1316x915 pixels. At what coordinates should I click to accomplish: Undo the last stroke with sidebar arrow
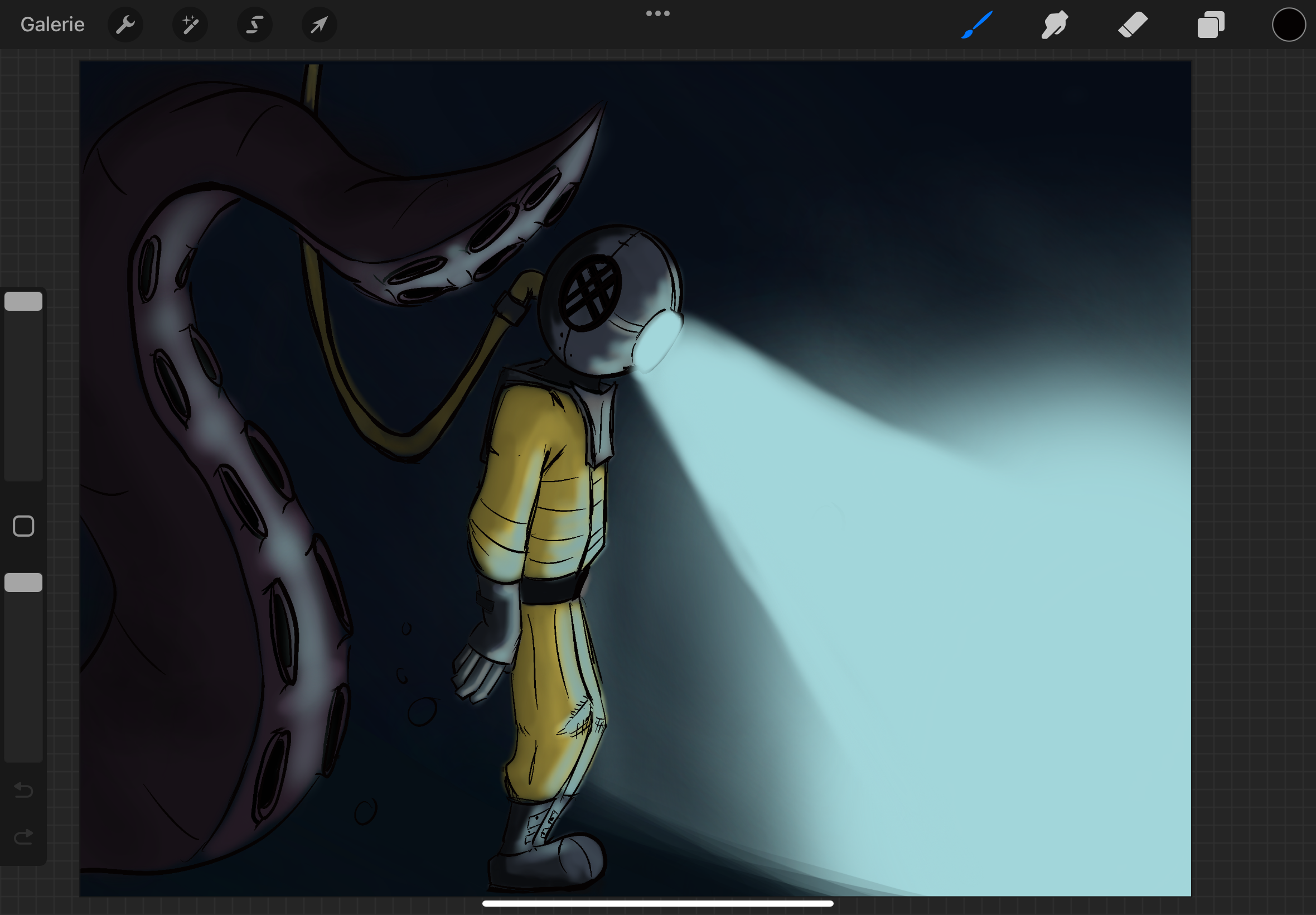pyautogui.click(x=23, y=790)
